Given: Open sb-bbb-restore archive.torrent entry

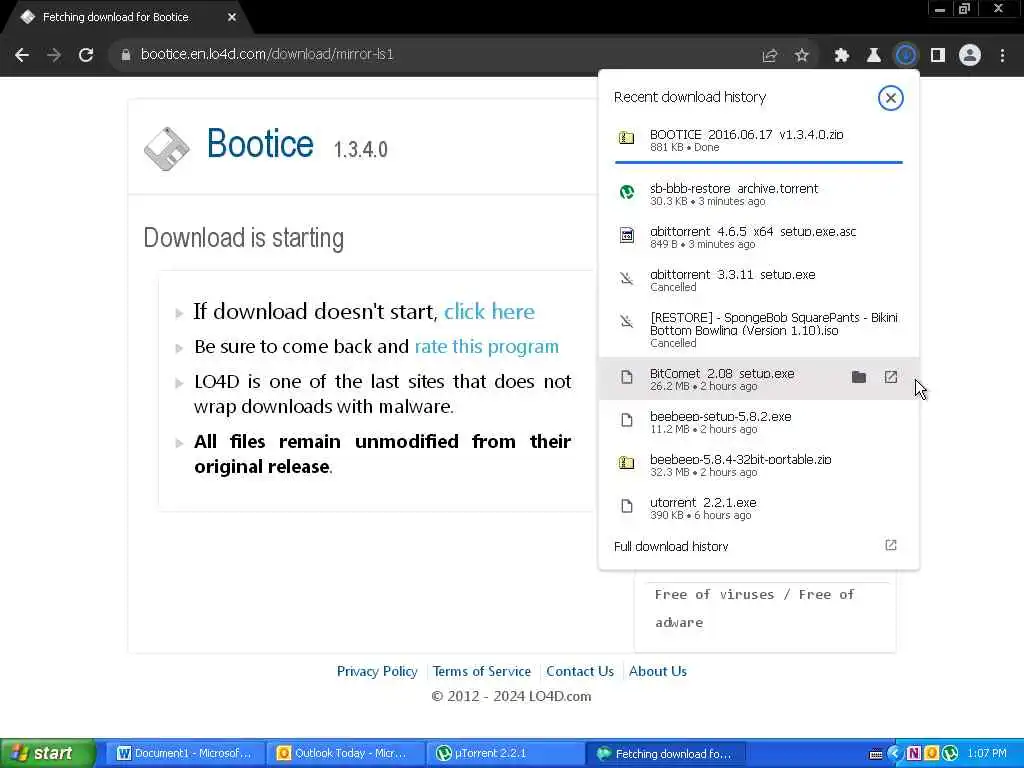Looking at the screenshot, I should point(759,194).
